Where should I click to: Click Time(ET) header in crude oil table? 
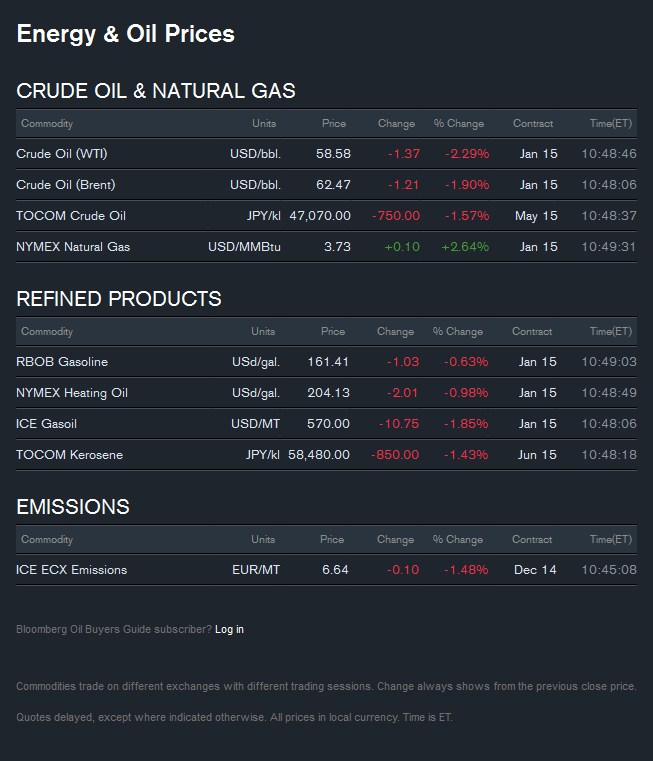click(x=611, y=124)
